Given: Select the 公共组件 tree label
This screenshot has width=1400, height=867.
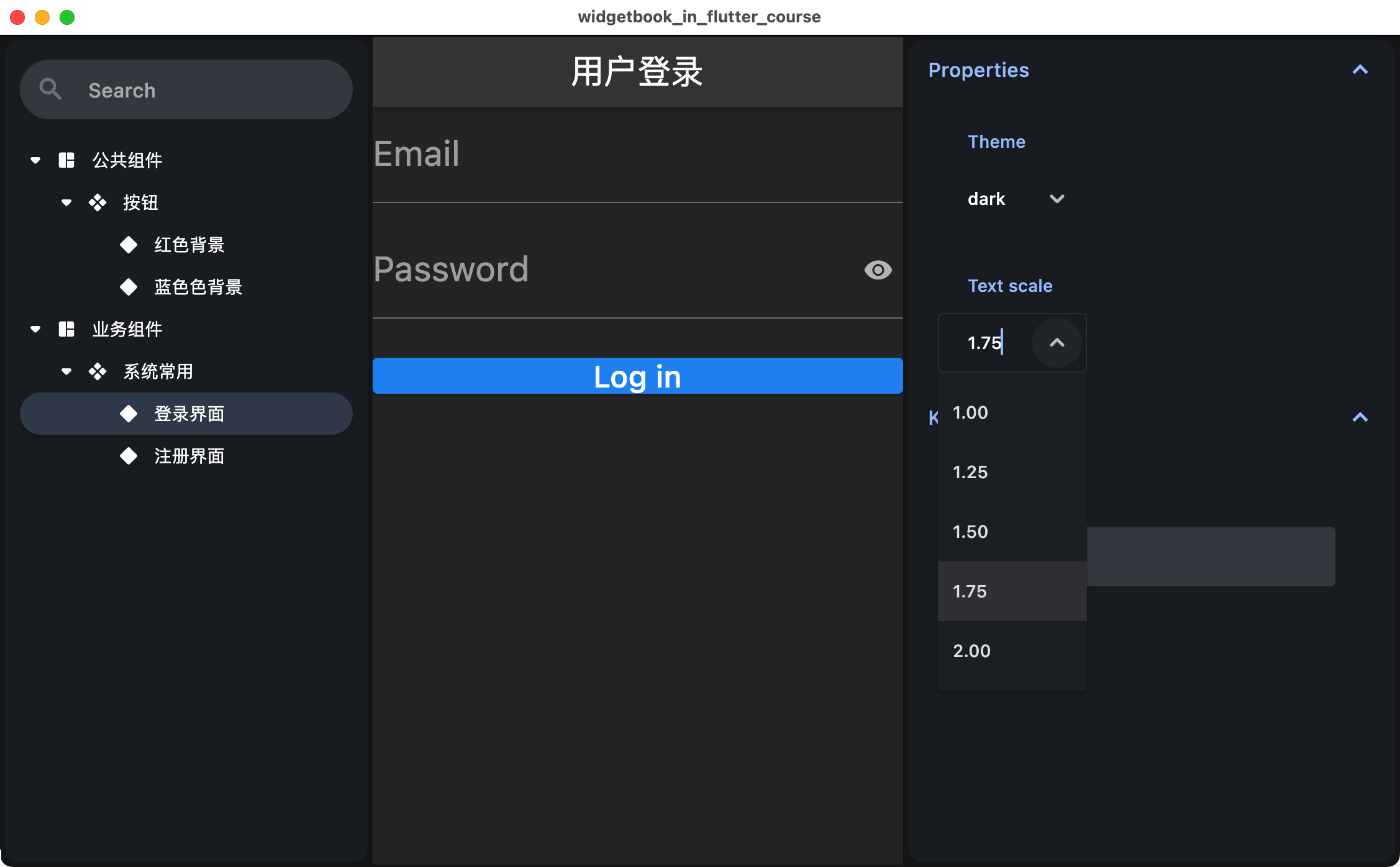Looking at the screenshot, I should tap(127, 160).
